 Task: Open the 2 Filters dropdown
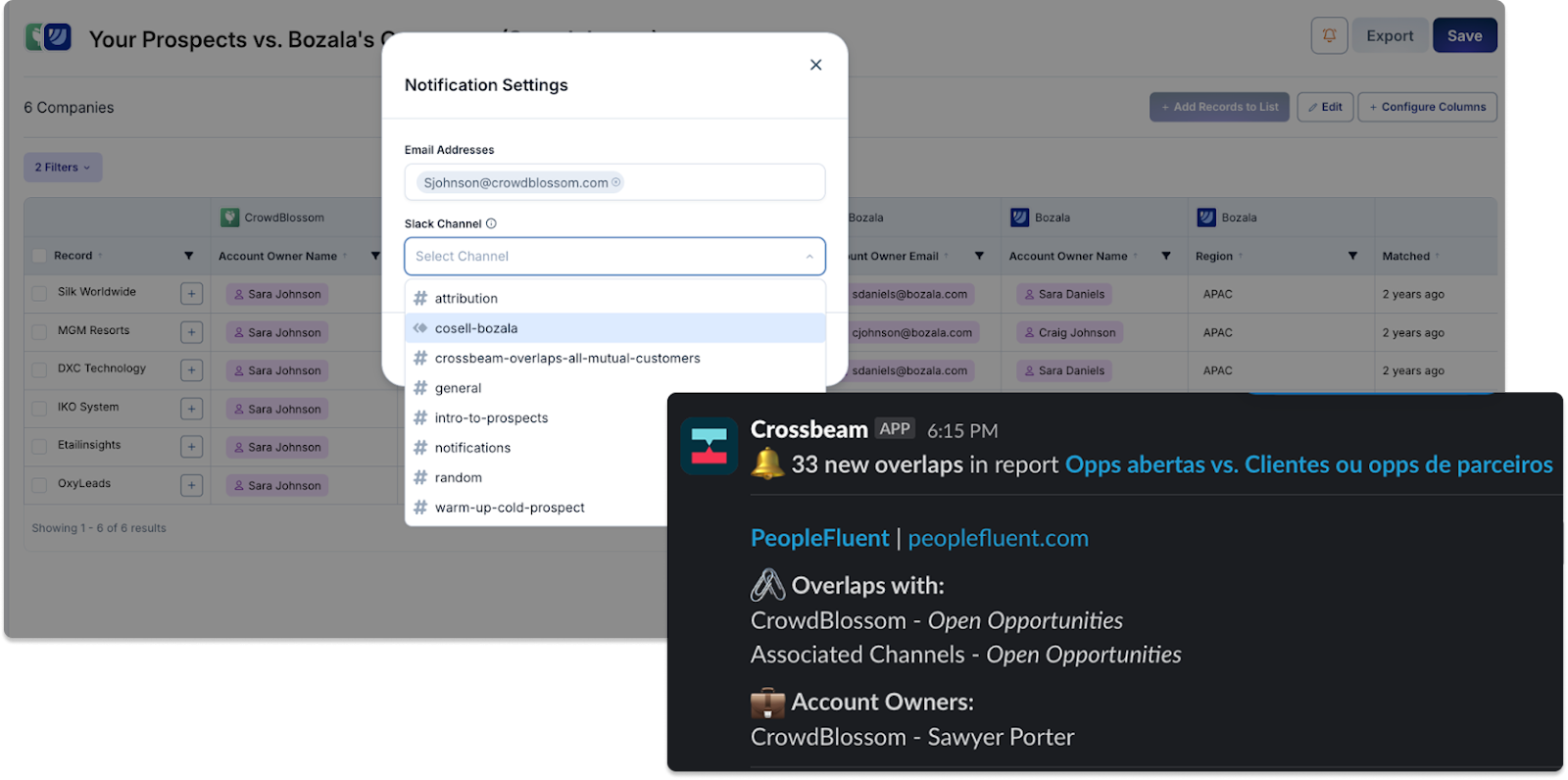pyautogui.click(x=63, y=168)
